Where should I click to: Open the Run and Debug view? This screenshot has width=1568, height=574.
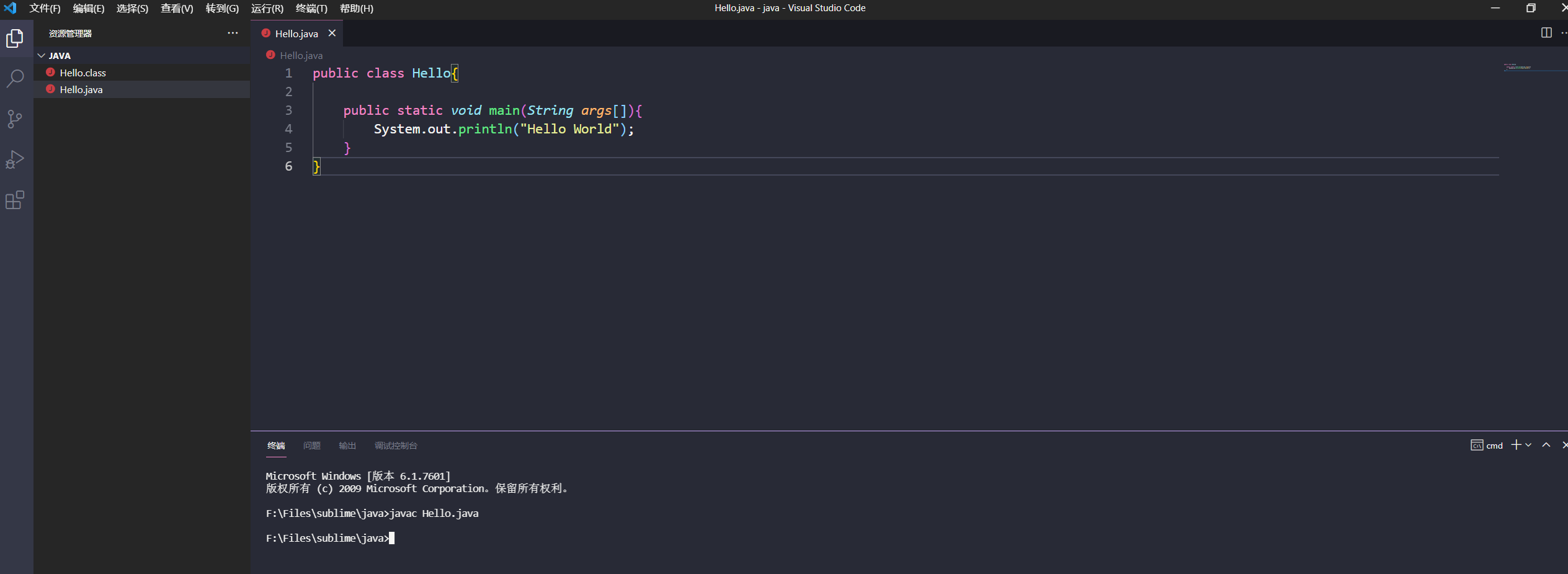[x=15, y=159]
